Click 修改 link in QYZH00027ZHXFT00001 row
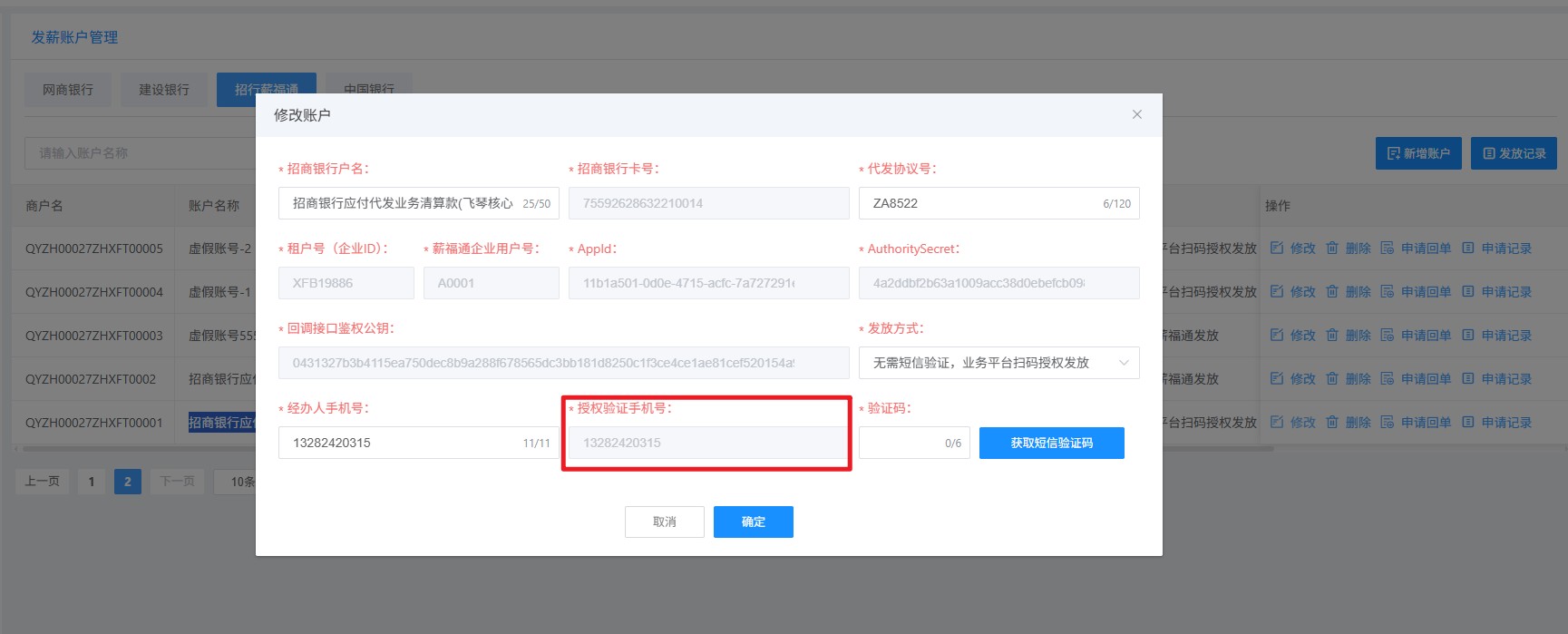This screenshot has width=1568, height=634. pos(1303,422)
